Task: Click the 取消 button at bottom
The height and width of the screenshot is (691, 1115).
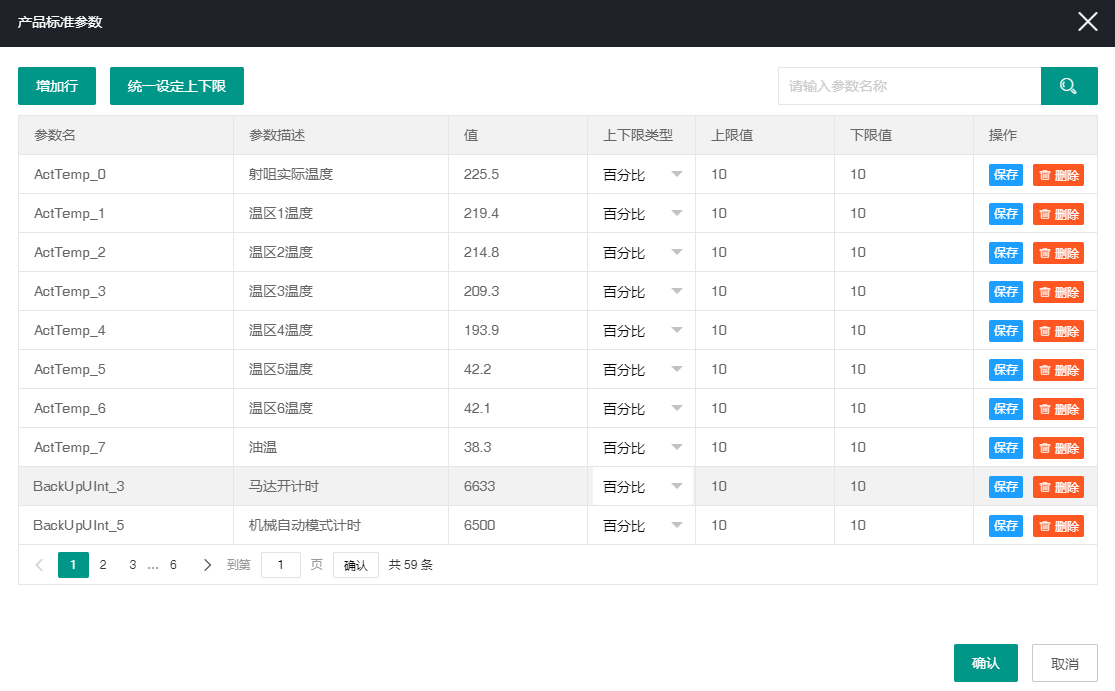Action: click(1064, 662)
